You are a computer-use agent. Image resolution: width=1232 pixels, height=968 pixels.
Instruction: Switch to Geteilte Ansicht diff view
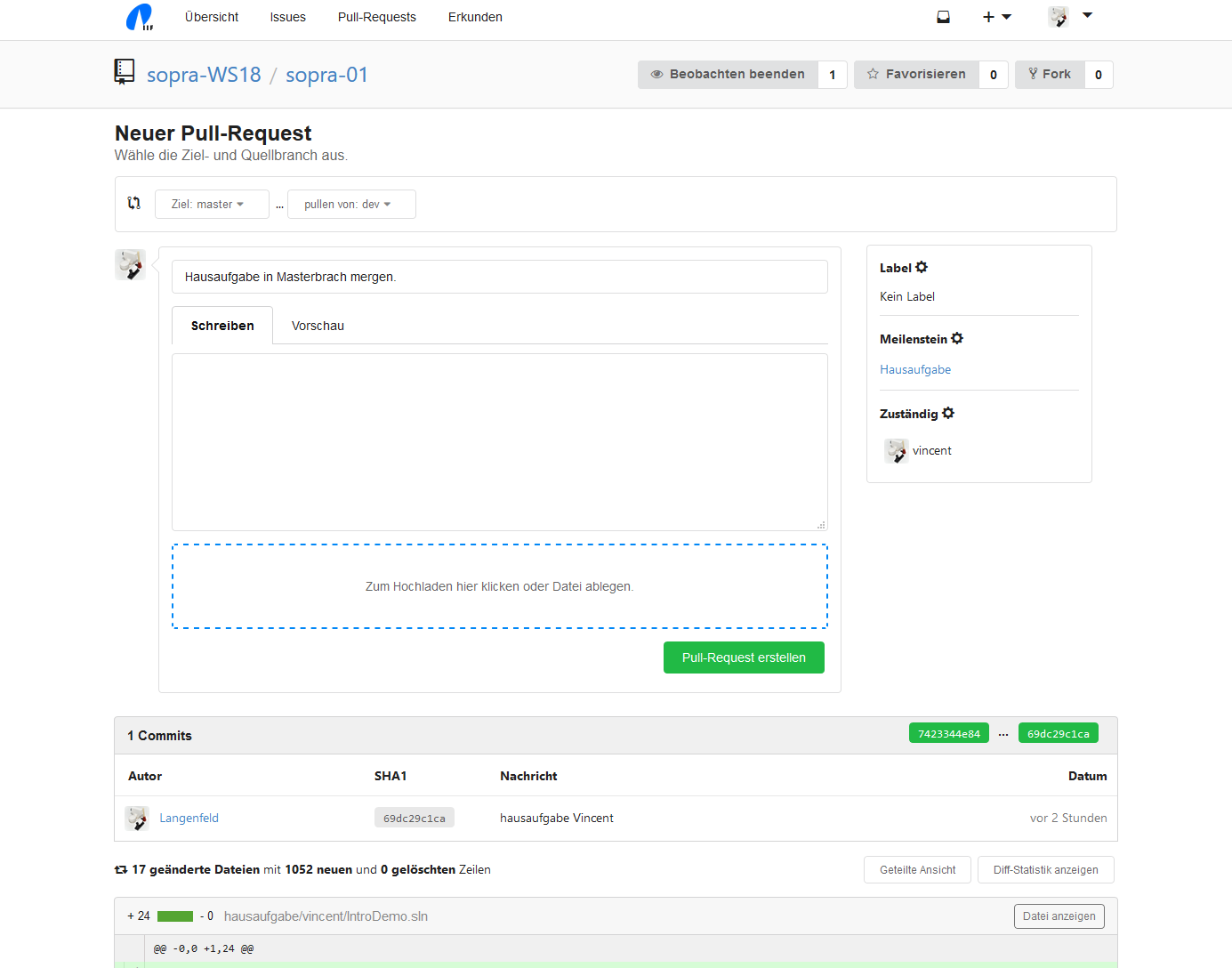pyautogui.click(x=917, y=870)
